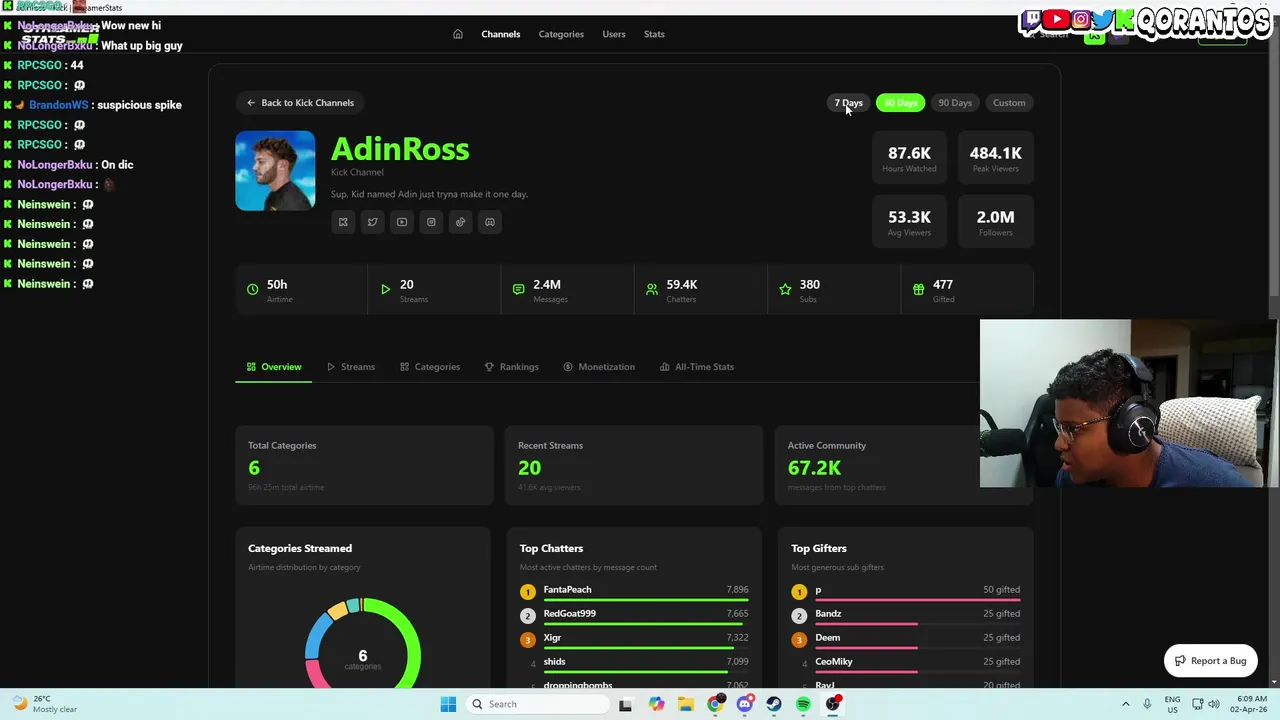Open Stats in top navigation
The width and height of the screenshot is (1280, 720).
(654, 34)
